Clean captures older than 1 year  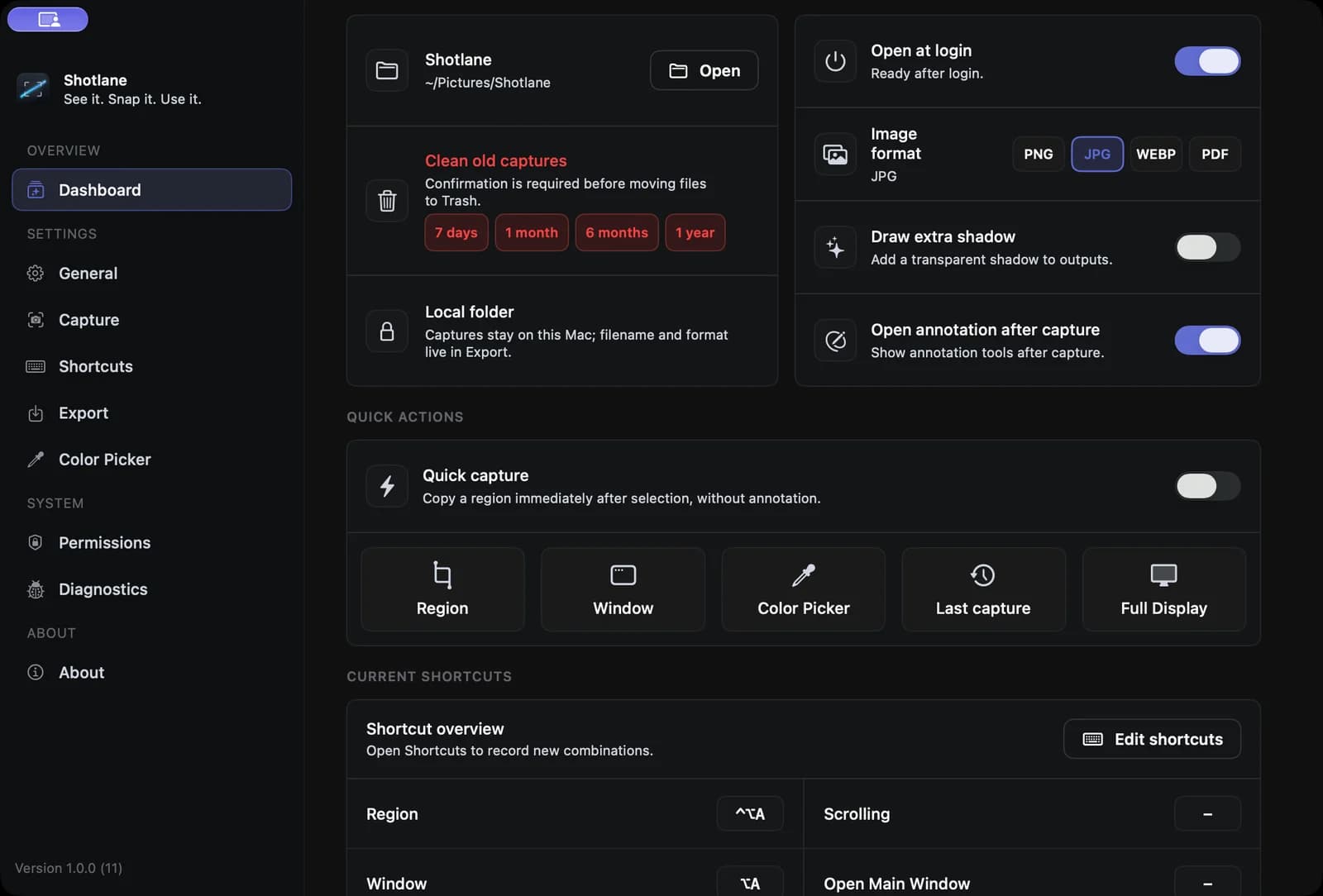(x=695, y=232)
